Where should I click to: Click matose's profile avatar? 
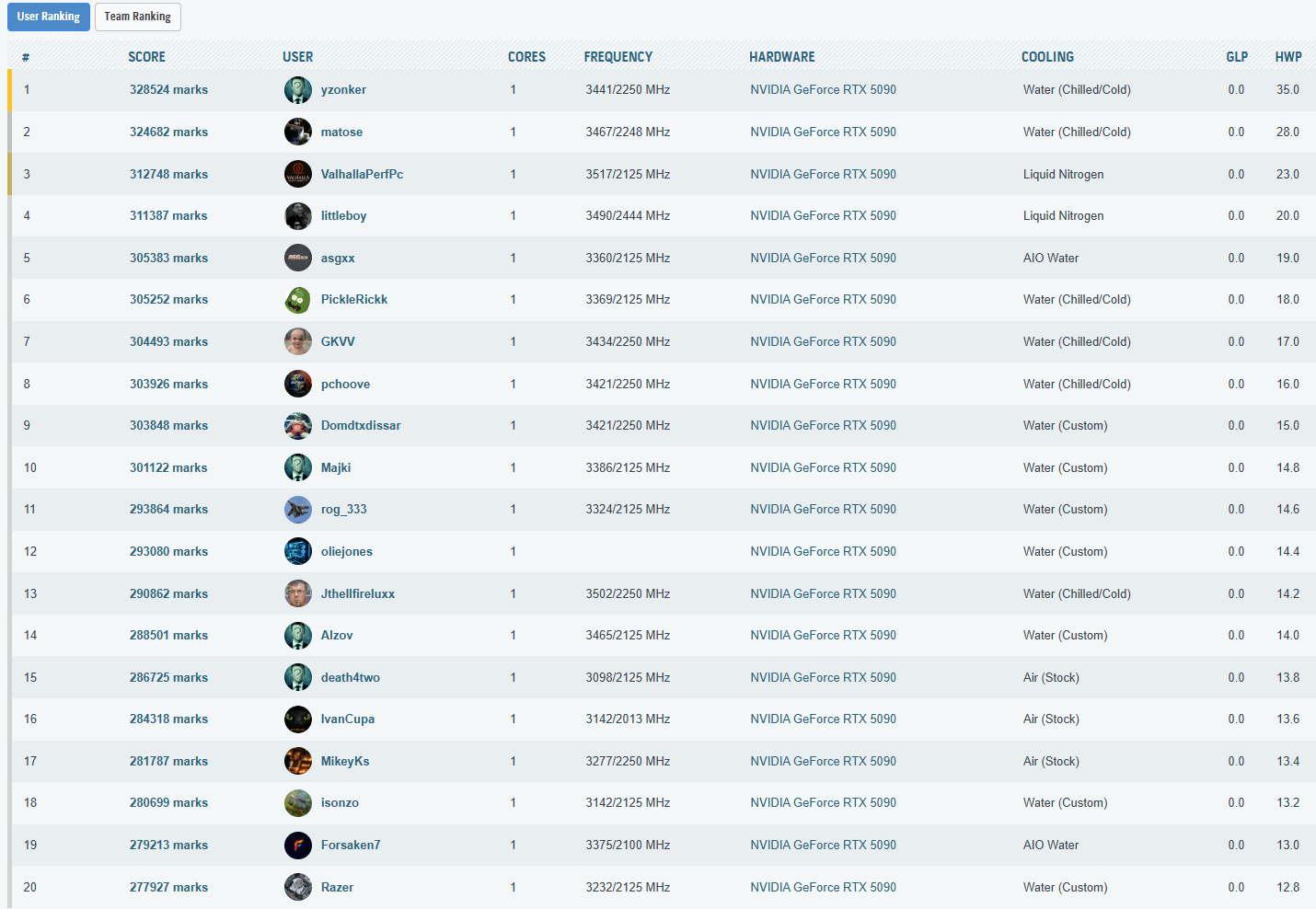pyautogui.click(x=297, y=132)
